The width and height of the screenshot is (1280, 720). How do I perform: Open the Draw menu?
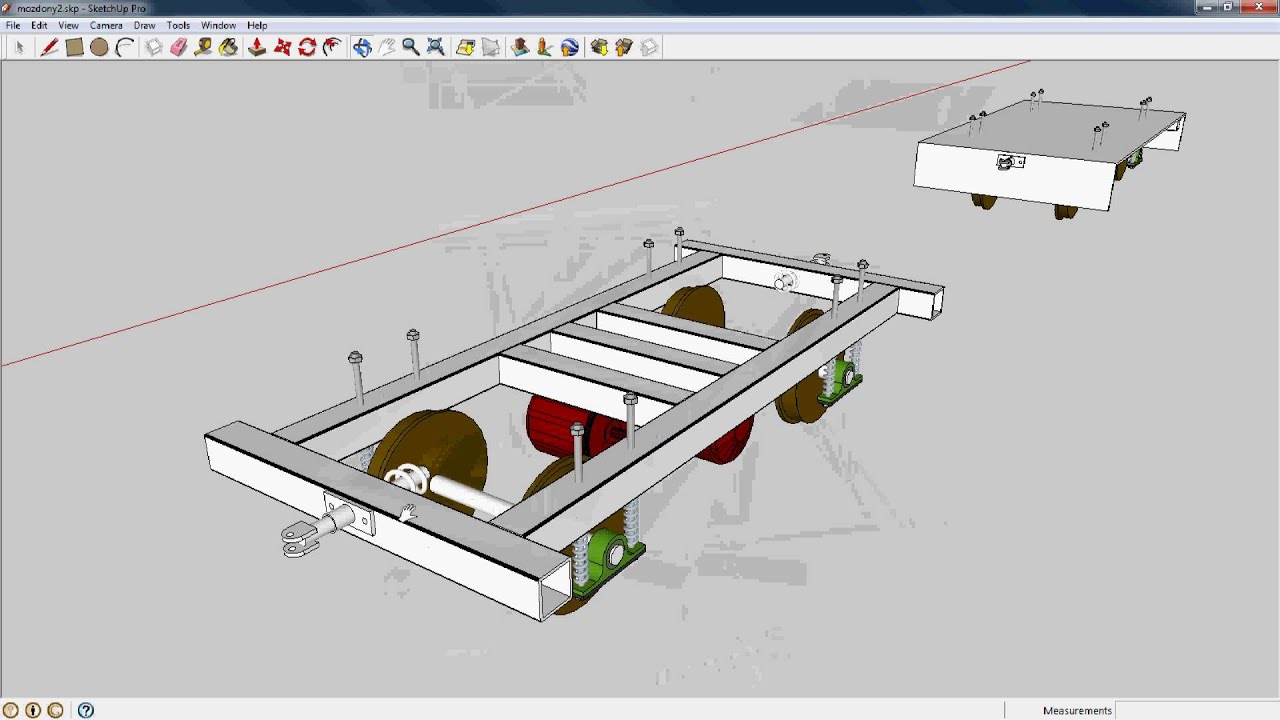coord(144,25)
